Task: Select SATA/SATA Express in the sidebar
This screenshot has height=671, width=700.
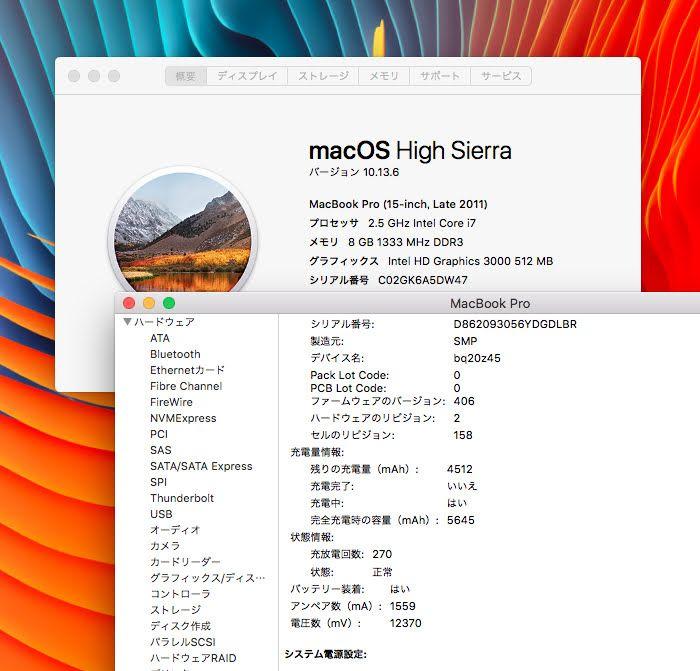Action: pyautogui.click(x=201, y=466)
